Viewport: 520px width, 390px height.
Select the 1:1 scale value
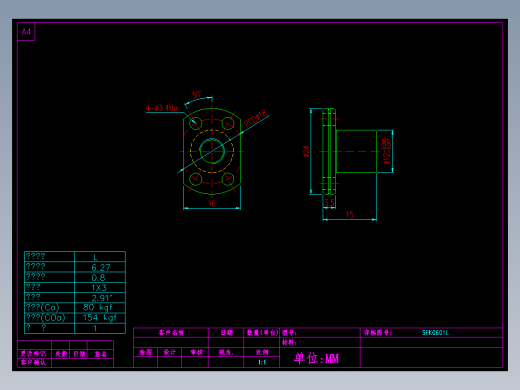tap(262, 362)
